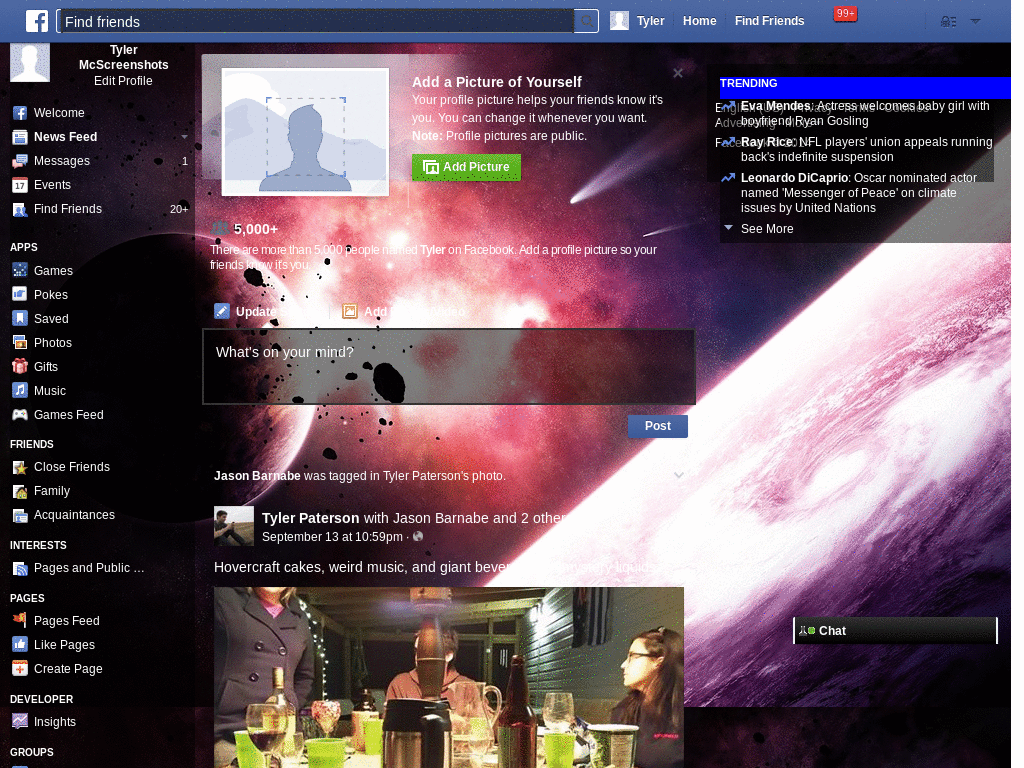The image size is (1024, 768).
Task: Open Find Friends in top bar
Action: [769, 21]
